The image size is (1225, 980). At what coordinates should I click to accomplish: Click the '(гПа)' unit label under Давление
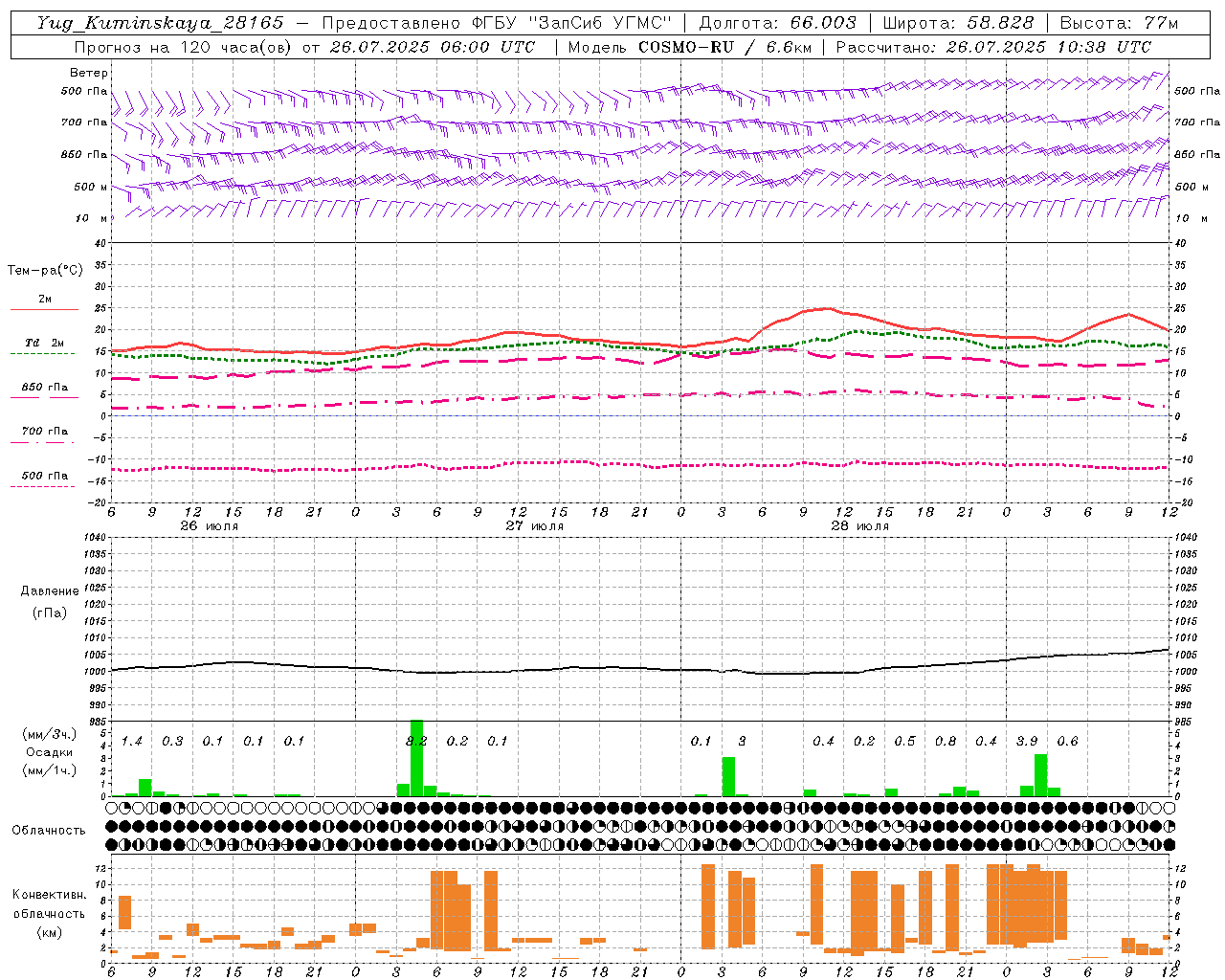(50, 612)
